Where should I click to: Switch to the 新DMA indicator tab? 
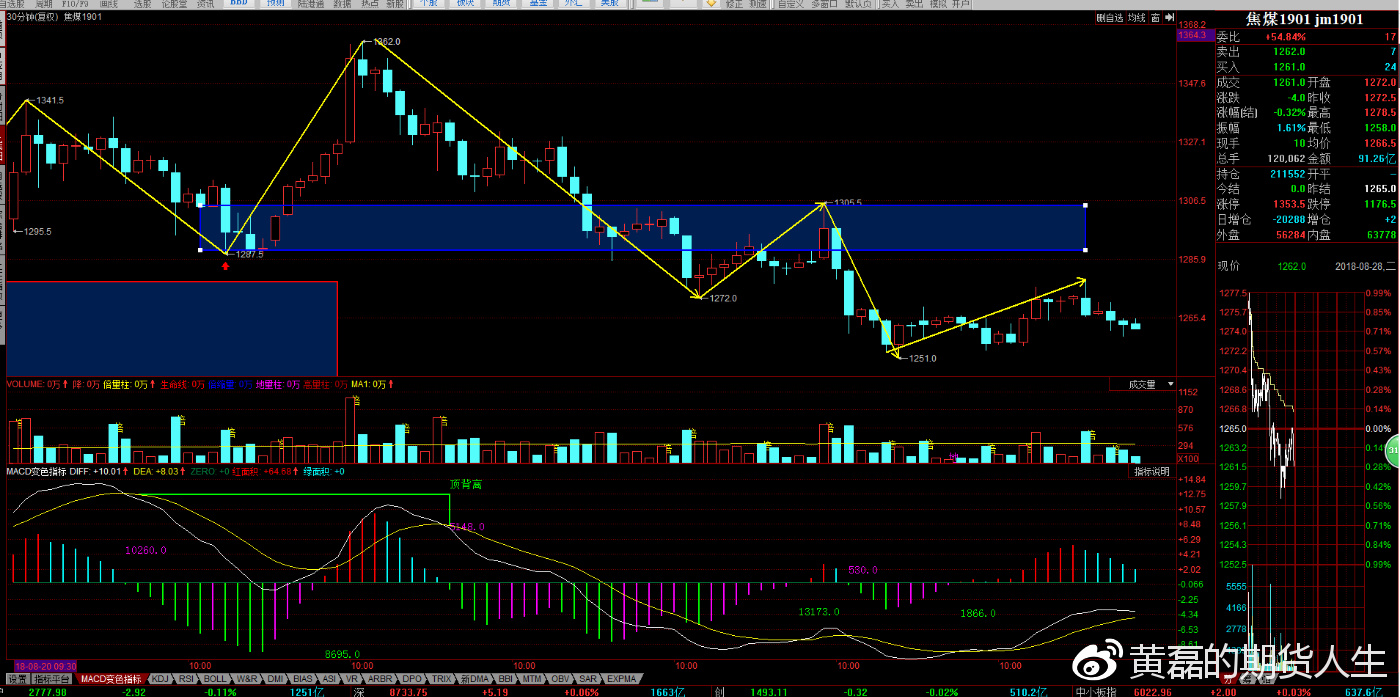(x=475, y=679)
